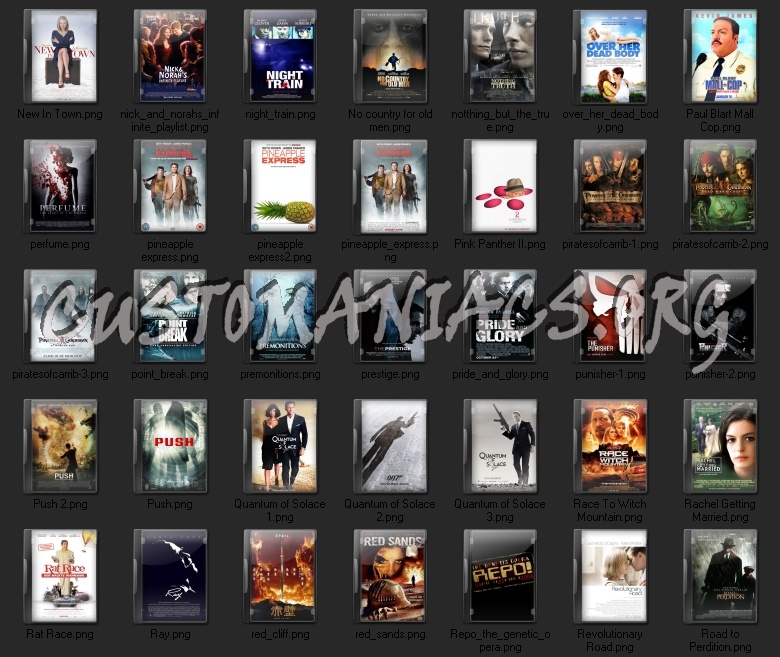Click the pineapple_express.png DVD case thumbnail
Image resolution: width=780 pixels, height=657 pixels.
point(390,186)
